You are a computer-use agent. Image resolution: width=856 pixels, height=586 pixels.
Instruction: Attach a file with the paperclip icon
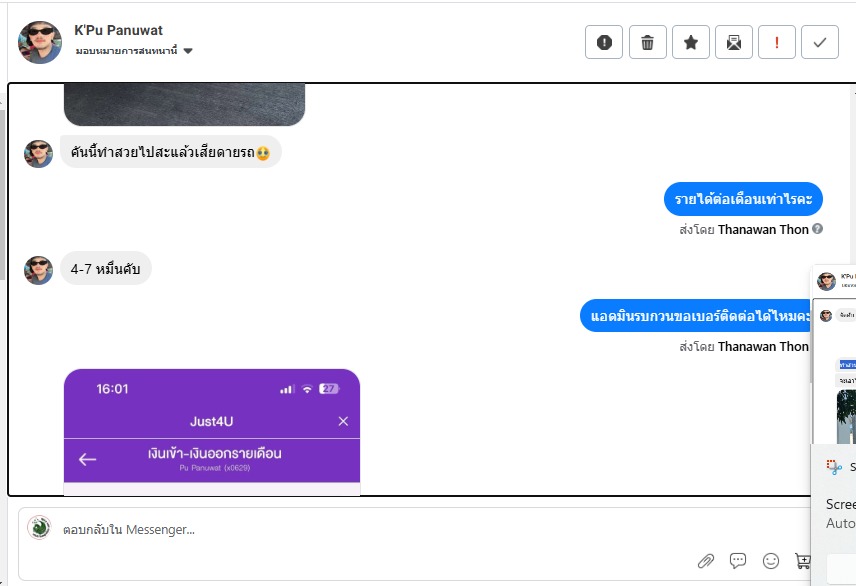pos(706,560)
